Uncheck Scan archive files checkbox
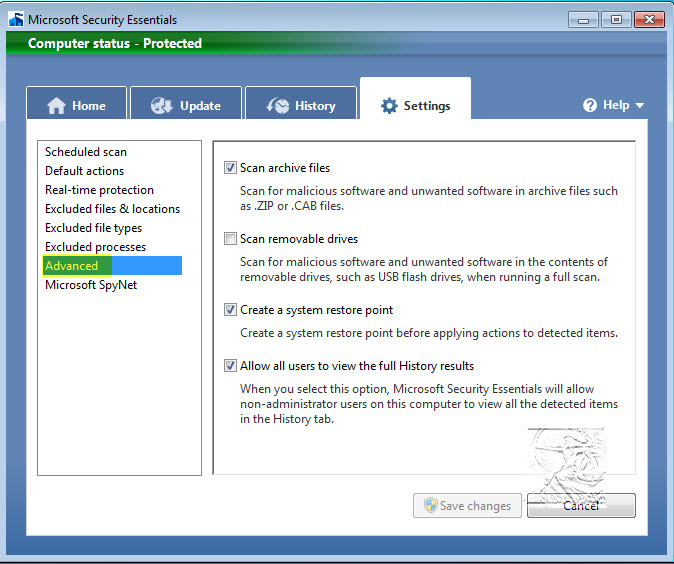The height and width of the screenshot is (564, 674). (231, 168)
